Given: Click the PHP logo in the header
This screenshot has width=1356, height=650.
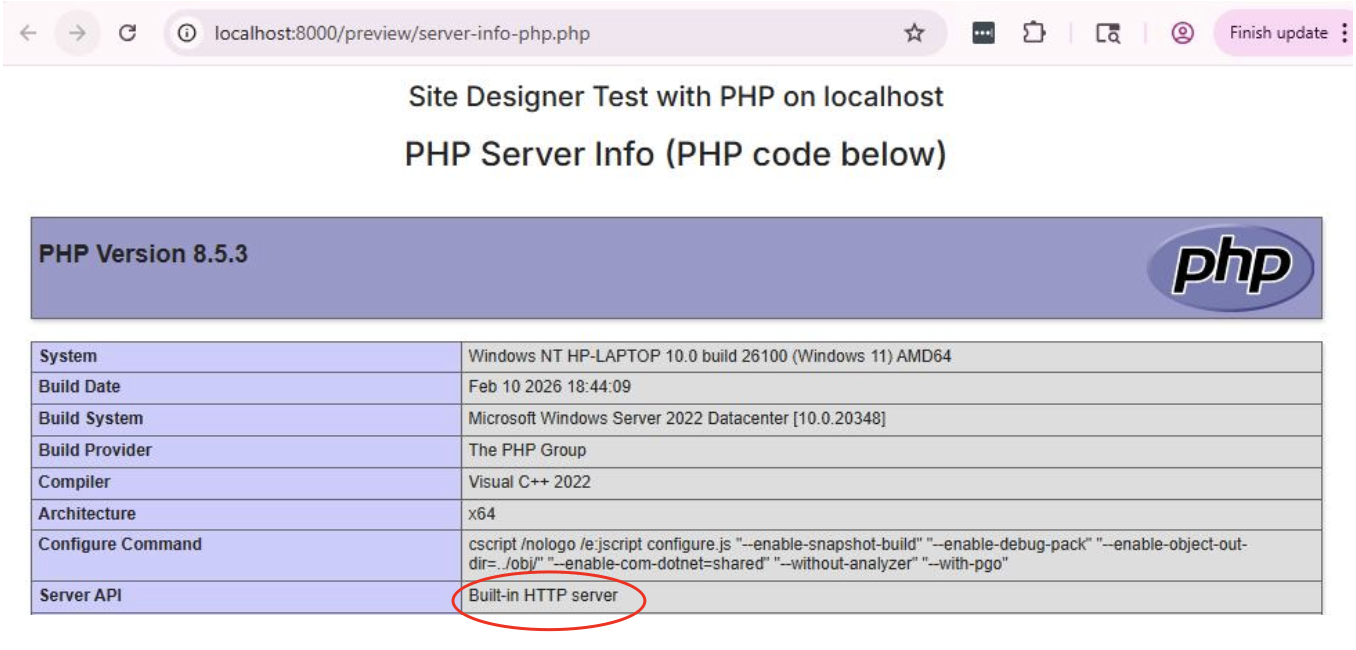Looking at the screenshot, I should click(x=1230, y=267).
